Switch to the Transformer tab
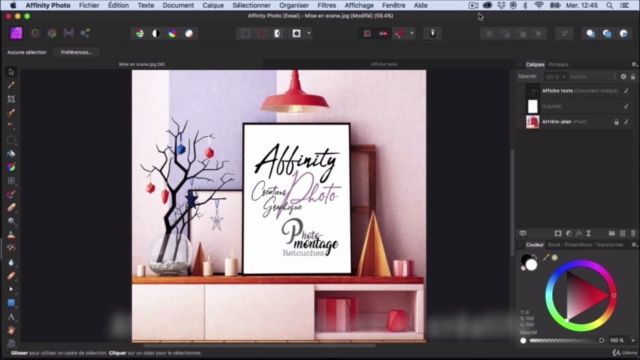Screen dimensions: 640x360 coord(610,245)
